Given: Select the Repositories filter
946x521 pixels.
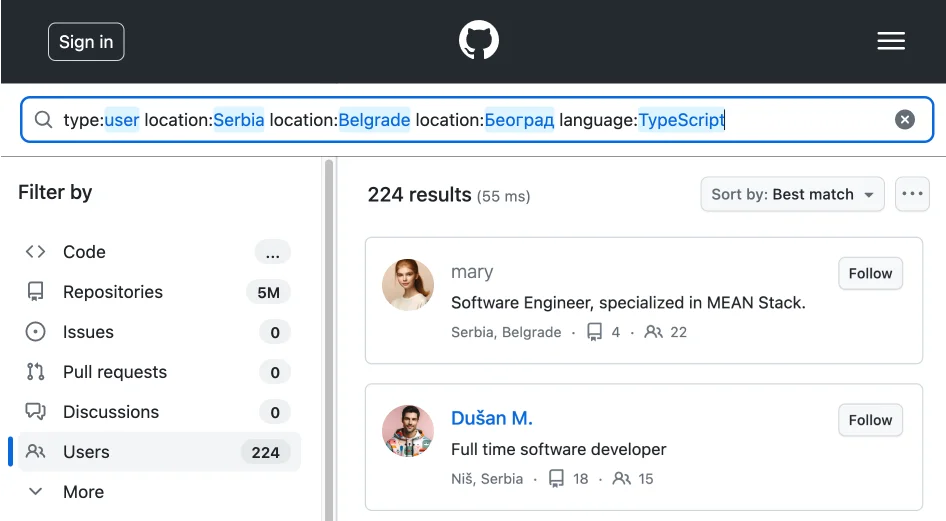Looking at the screenshot, I should pyautogui.click(x=112, y=292).
